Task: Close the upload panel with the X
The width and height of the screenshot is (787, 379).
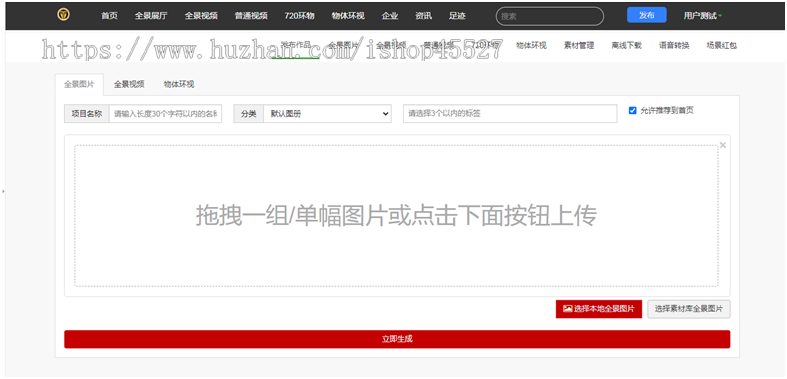Action: pos(723,145)
